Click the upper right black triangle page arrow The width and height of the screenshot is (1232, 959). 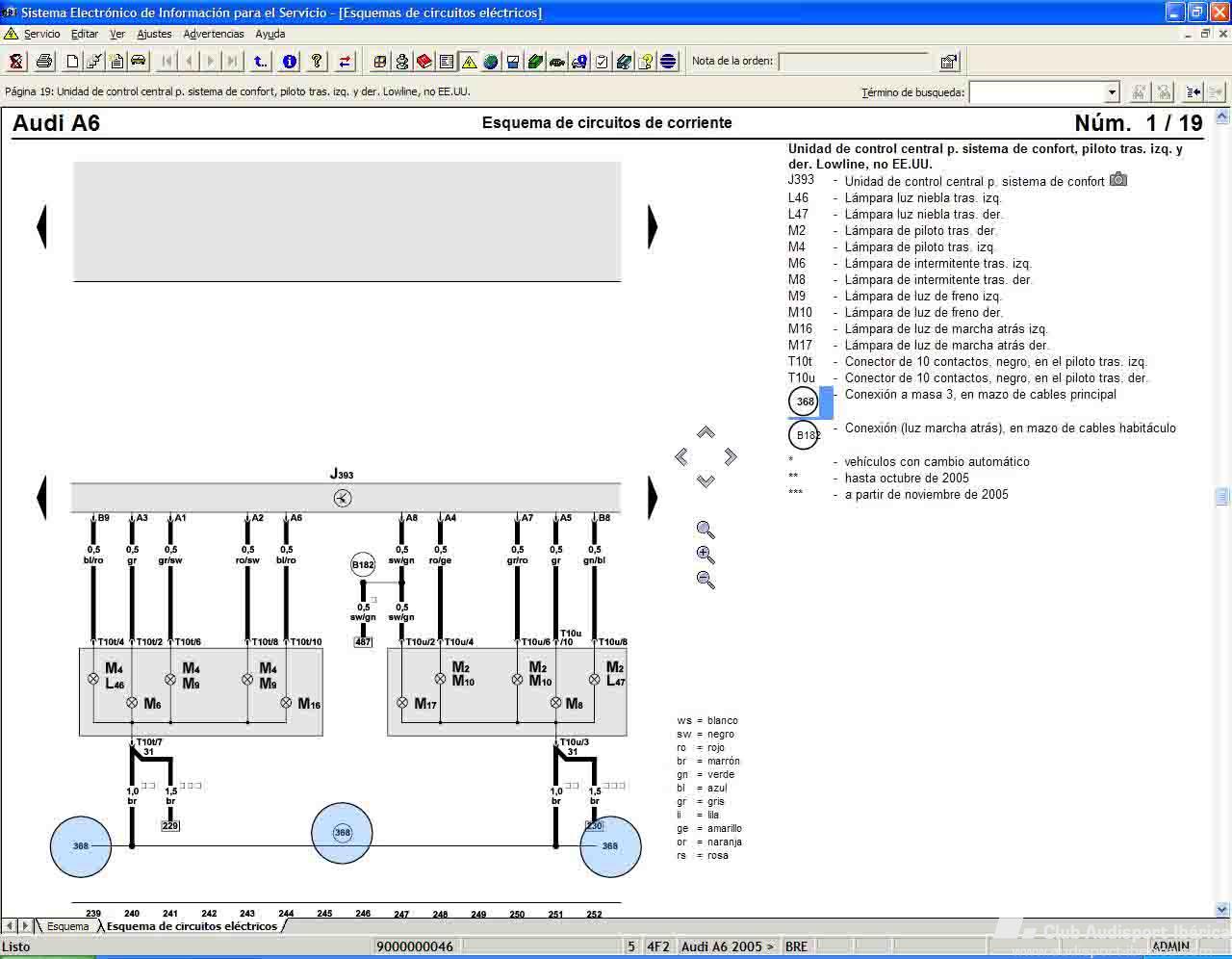pos(653,227)
